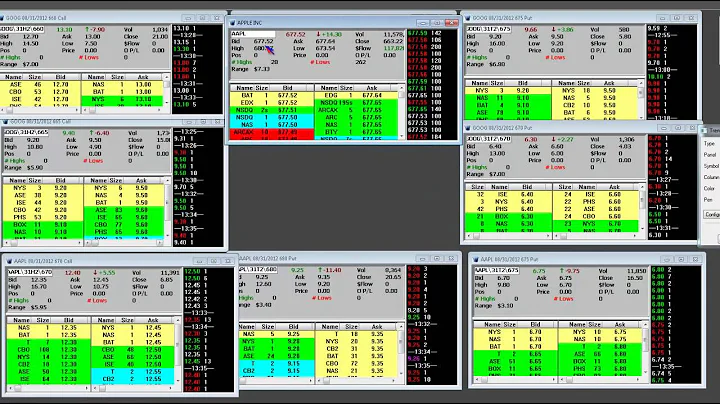Select CBO 72 9.35 ask row in AAPL 680 Put
Screen dimensions: 720x404
(356, 363)
